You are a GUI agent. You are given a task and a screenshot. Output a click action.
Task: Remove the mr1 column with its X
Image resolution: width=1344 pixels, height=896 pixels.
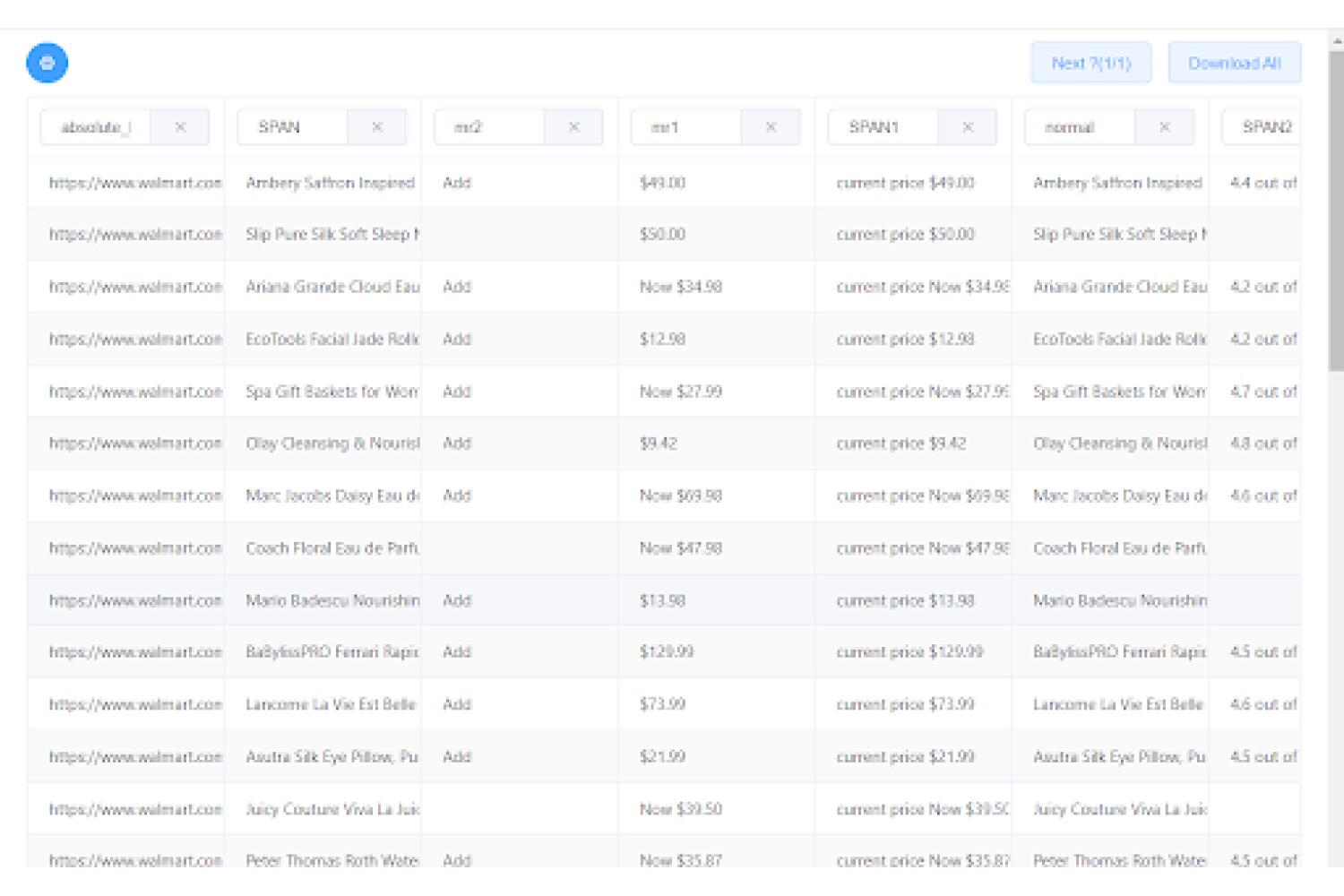tap(771, 127)
